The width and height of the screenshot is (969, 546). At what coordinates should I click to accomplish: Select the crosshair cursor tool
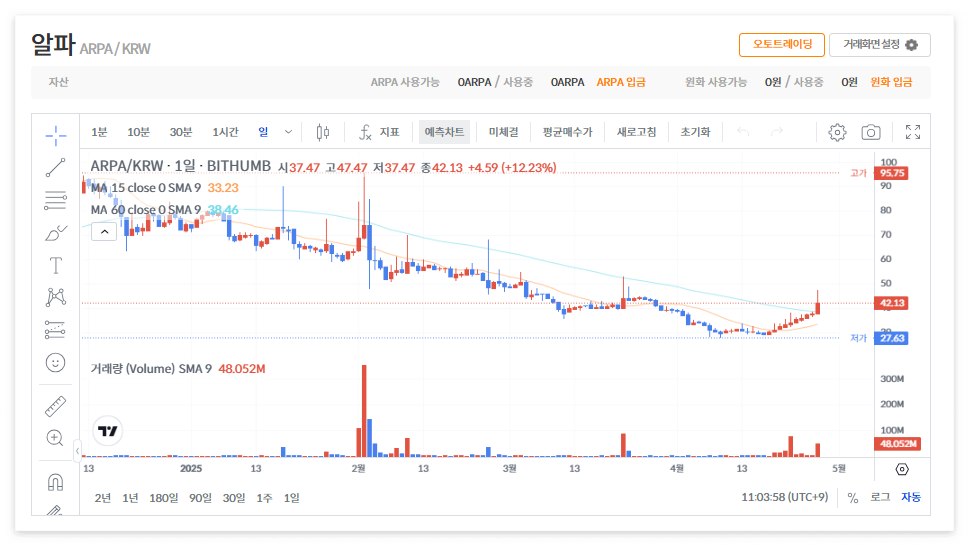pos(56,135)
